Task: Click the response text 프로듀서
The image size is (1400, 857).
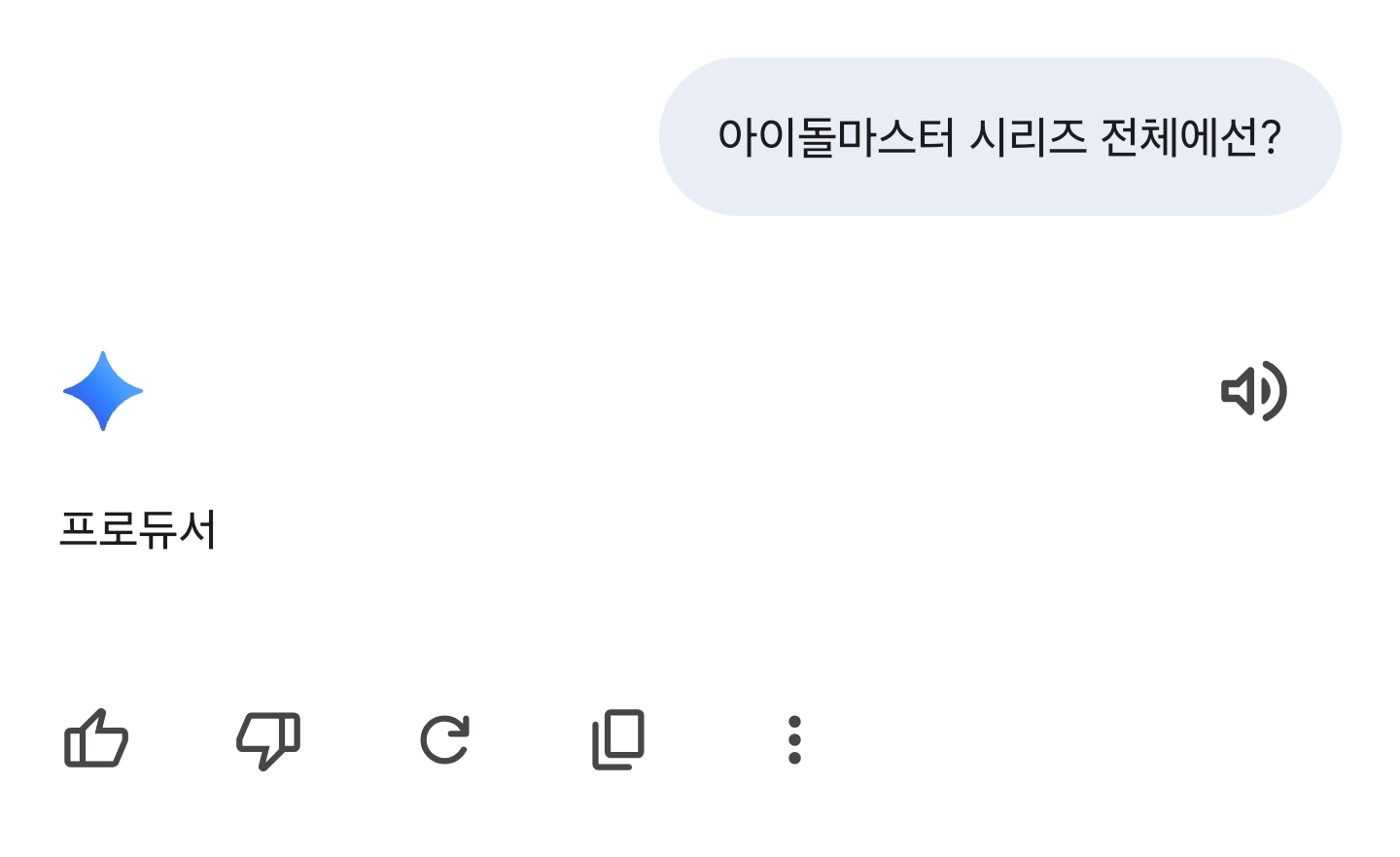Action: [138, 530]
